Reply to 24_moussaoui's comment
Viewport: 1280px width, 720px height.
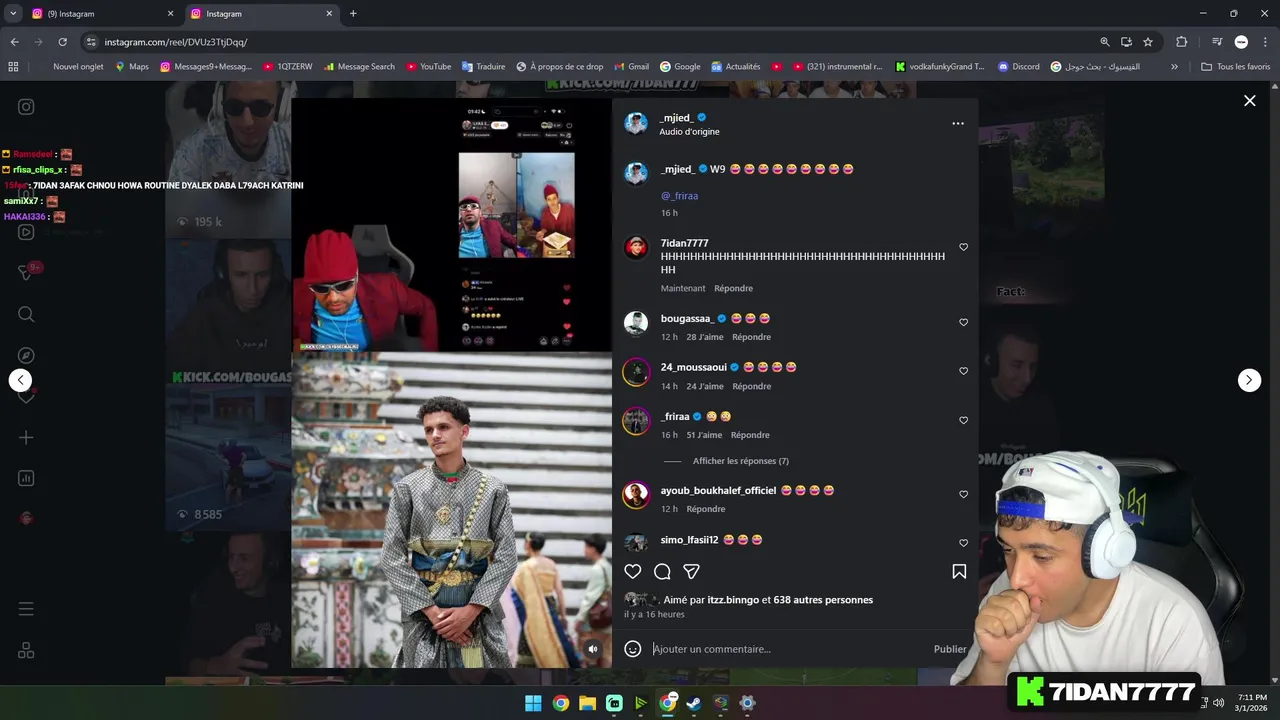pos(751,386)
